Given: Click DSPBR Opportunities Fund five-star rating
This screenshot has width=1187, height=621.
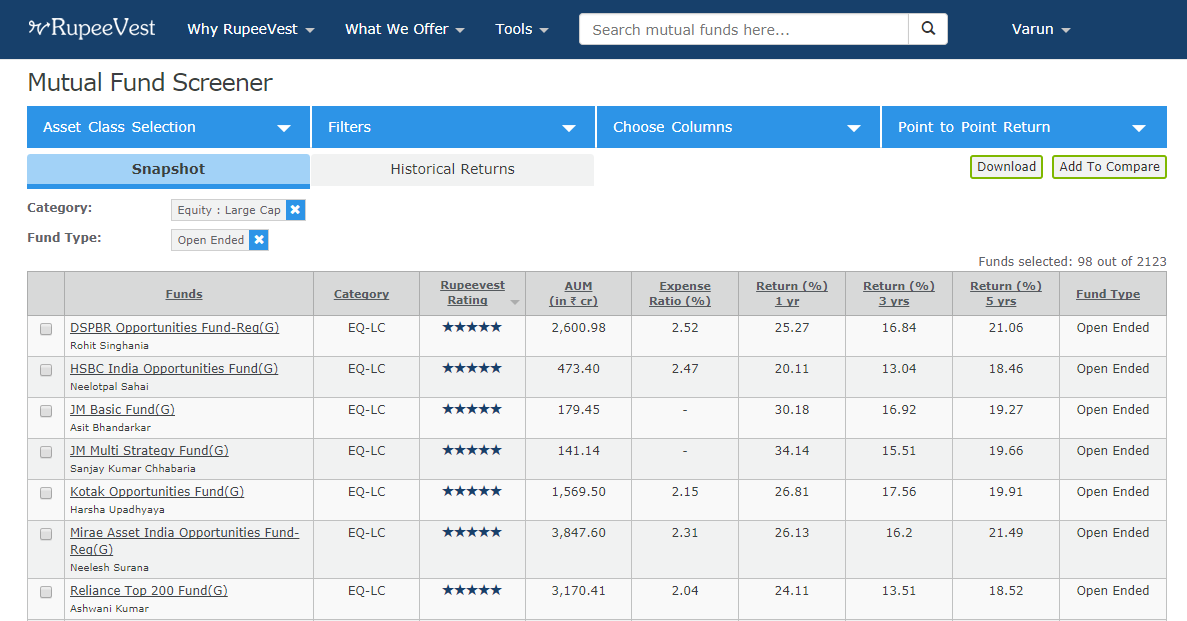Looking at the screenshot, I should pyautogui.click(x=472, y=327).
